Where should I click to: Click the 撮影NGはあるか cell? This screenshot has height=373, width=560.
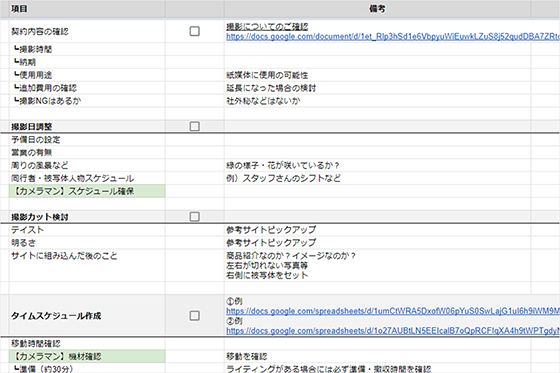tap(87, 101)
